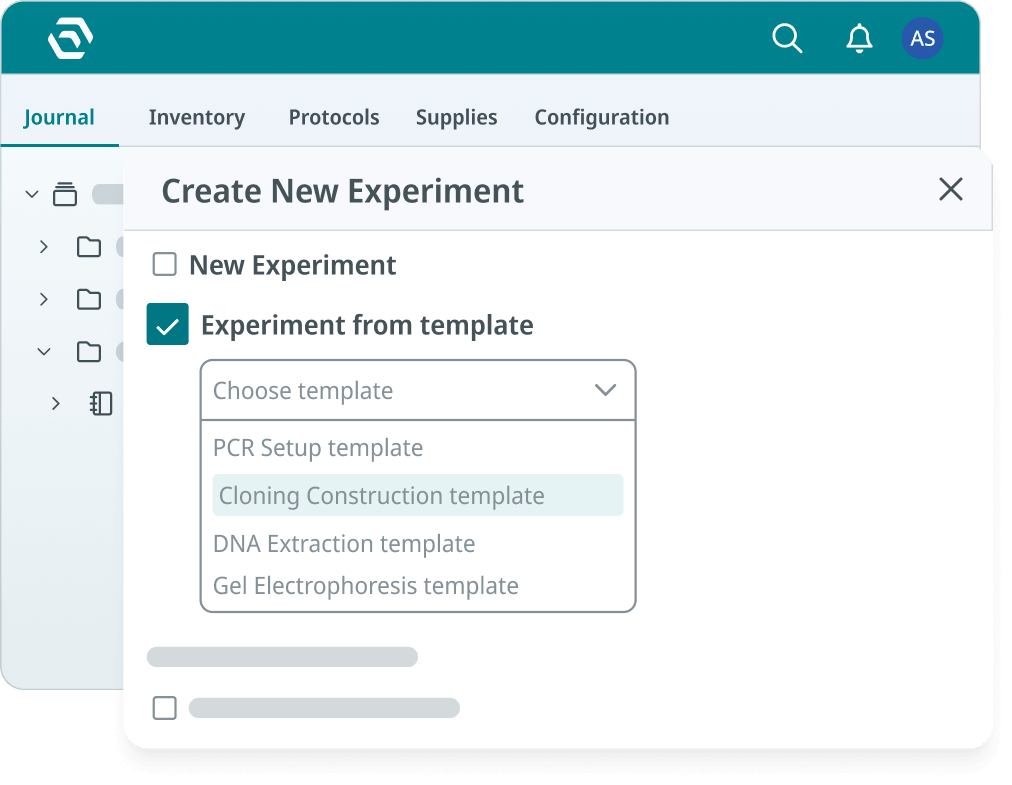Go to the Configuration tab

coord(602,117)
